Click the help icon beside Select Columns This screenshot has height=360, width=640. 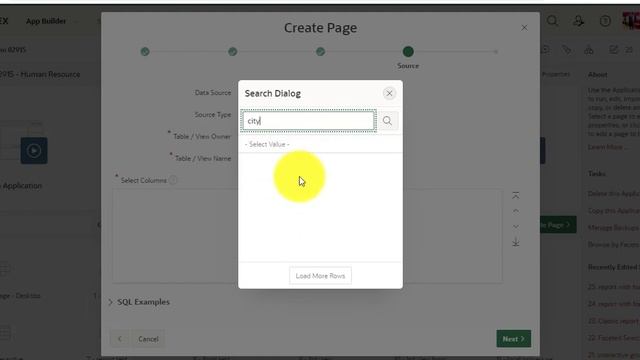pos(173,180)
